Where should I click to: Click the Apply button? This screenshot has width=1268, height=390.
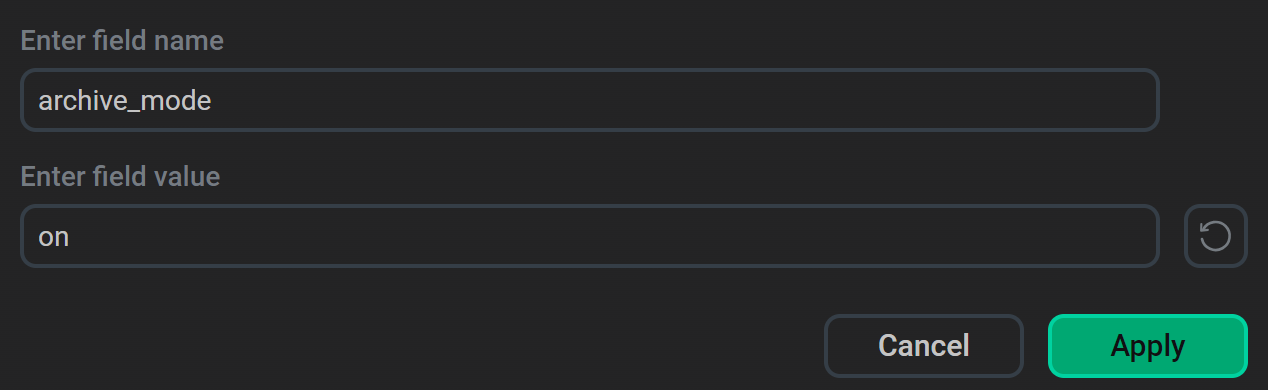click(x=1148, y=346)
